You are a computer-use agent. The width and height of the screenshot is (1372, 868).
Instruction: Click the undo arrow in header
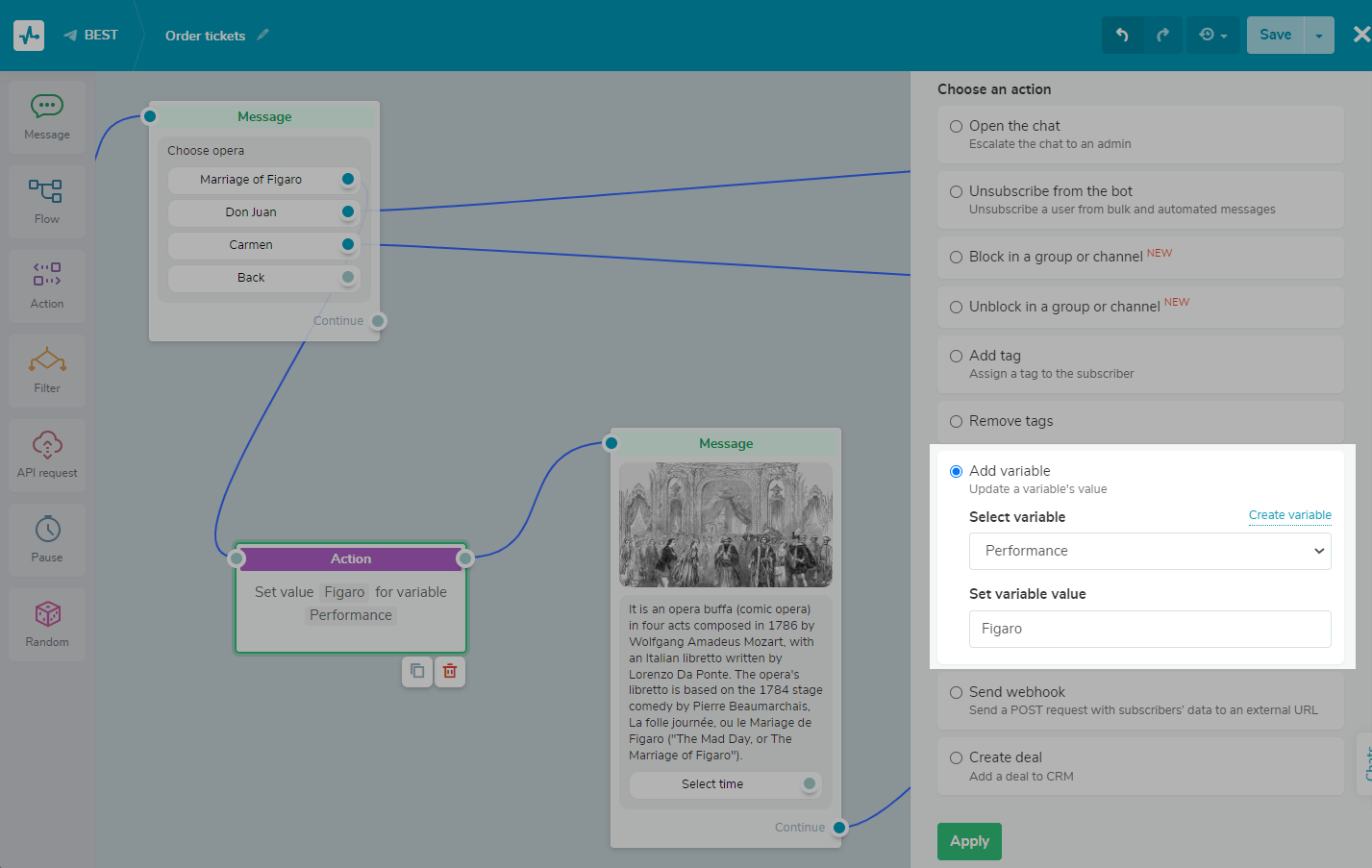pos(1122,36)
